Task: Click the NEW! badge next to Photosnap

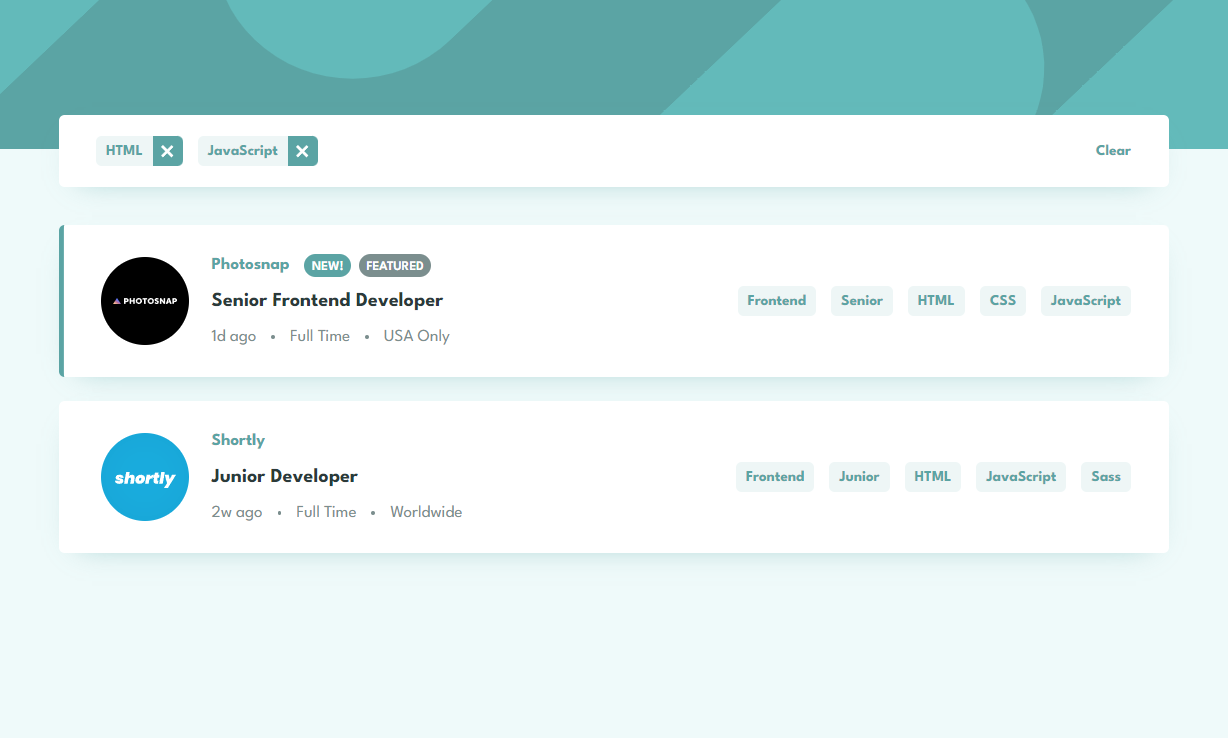Action: [327, 266]
